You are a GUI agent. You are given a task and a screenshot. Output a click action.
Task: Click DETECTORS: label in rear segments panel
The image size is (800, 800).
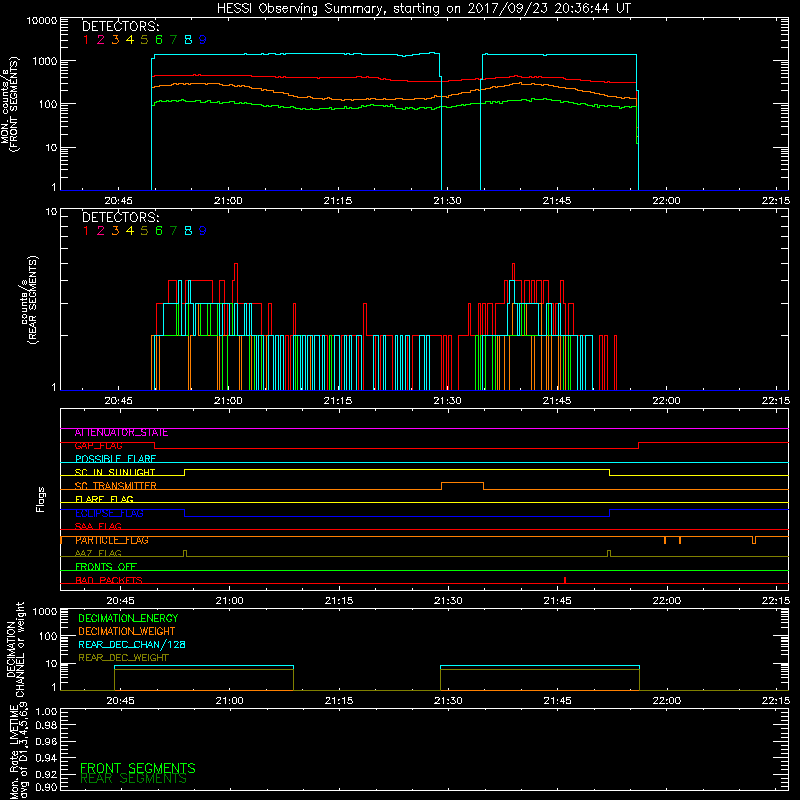(121, 217)
